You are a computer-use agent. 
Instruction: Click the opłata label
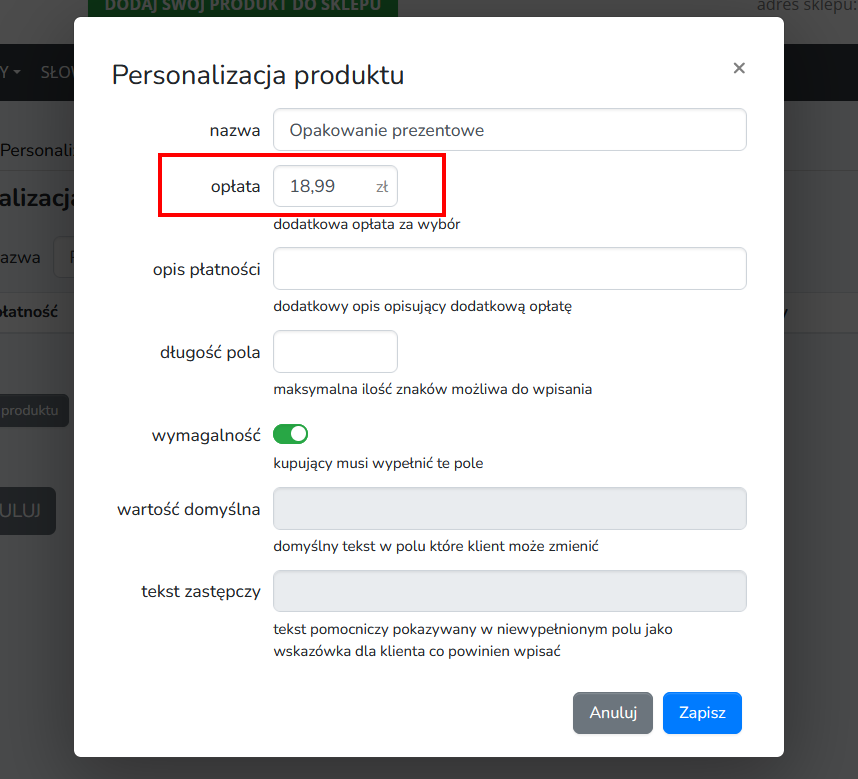point(235,187)
